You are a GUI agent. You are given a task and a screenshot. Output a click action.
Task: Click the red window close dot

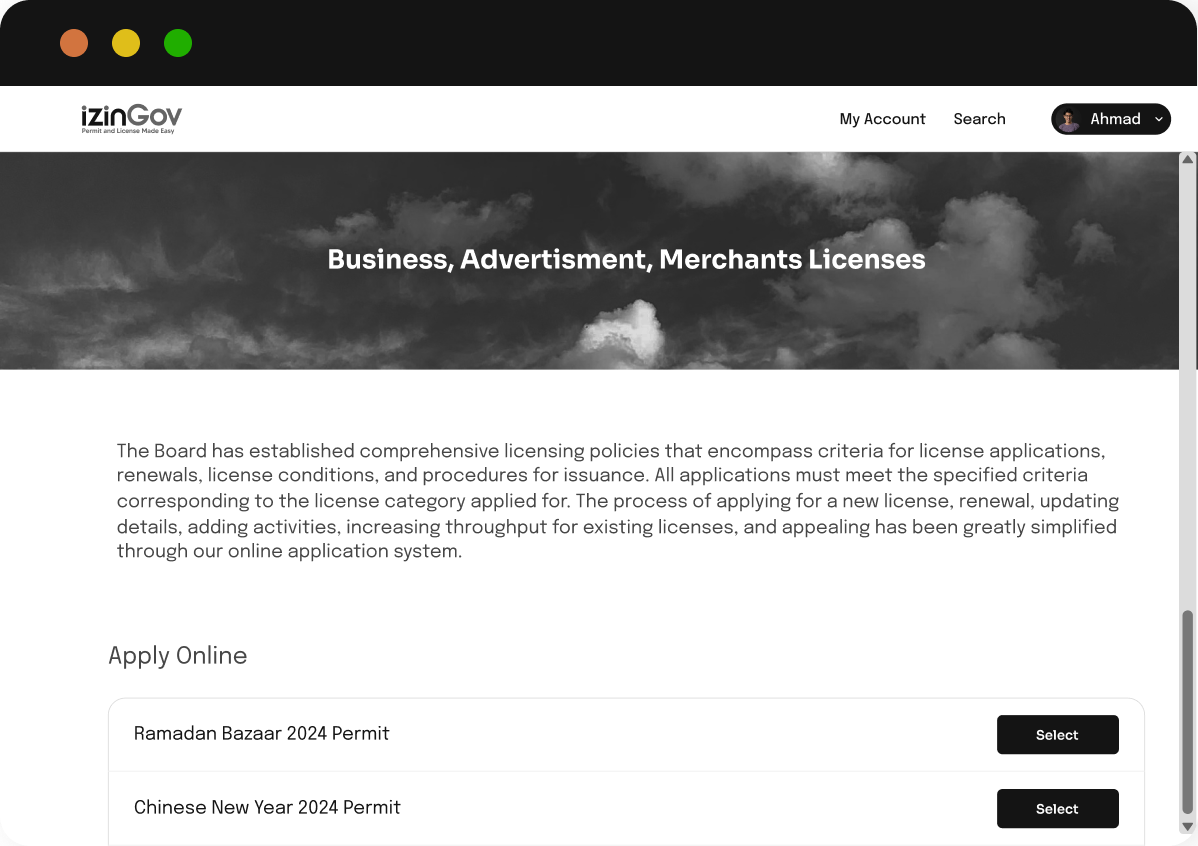(74, 43)
